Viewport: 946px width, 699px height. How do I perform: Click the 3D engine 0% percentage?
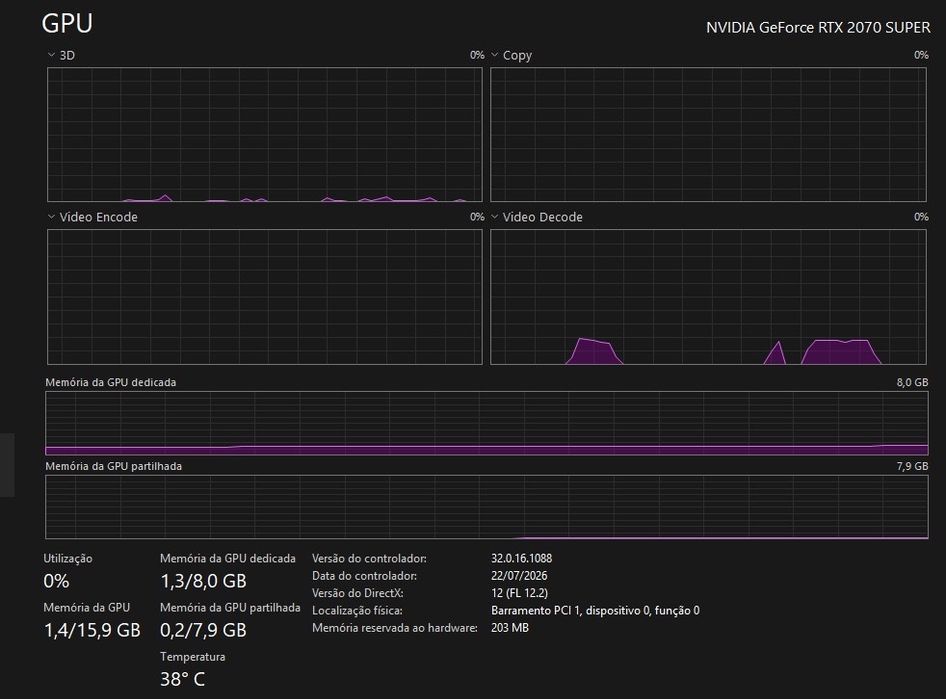tap(477, 55)
